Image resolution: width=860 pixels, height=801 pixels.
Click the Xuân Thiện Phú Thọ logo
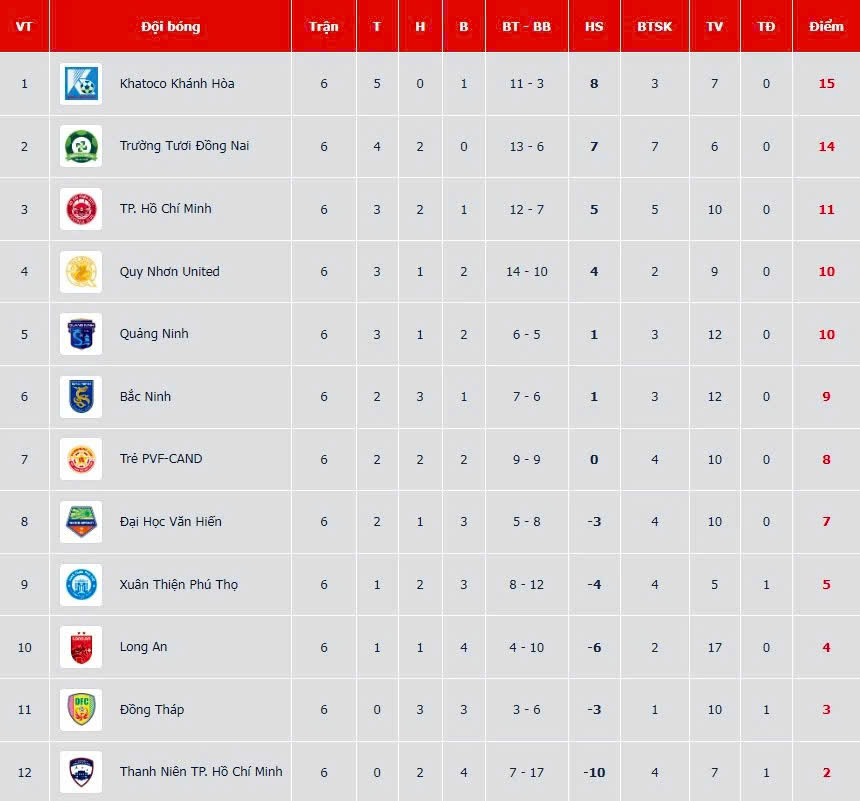[80, 584]
